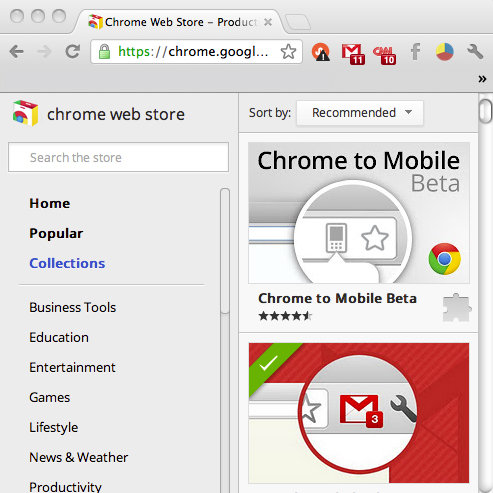Screen dimensions: 493x493
Task: Click the green padlock security icon
Action: 104,52
